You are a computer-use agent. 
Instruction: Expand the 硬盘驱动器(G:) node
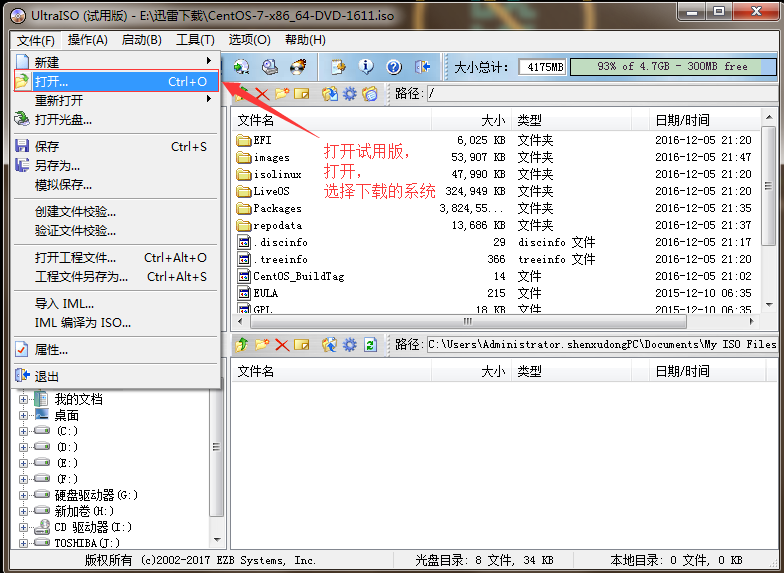(23, 496)
